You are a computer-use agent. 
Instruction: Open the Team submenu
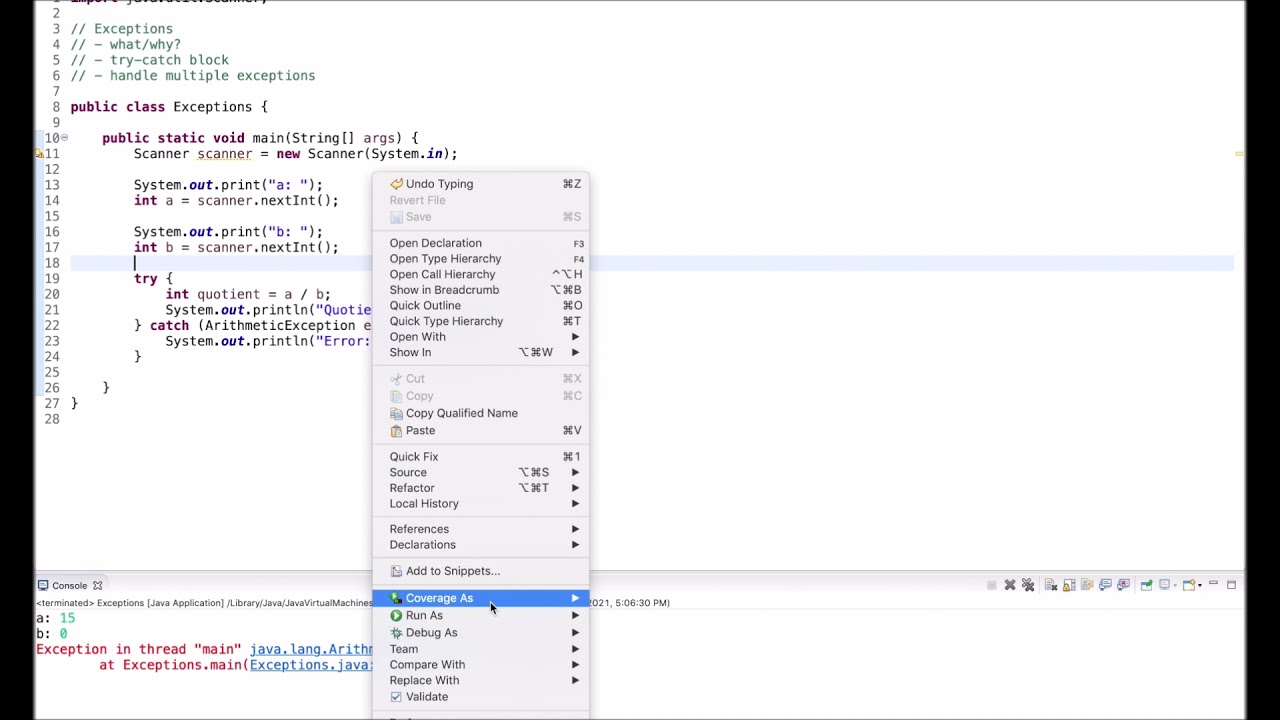click(x=481, y=649)
